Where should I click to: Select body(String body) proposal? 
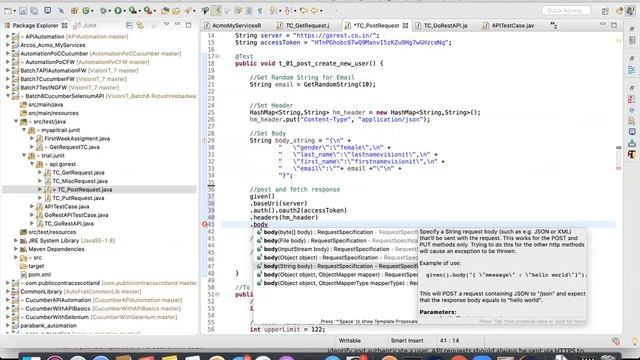[337, 266]
